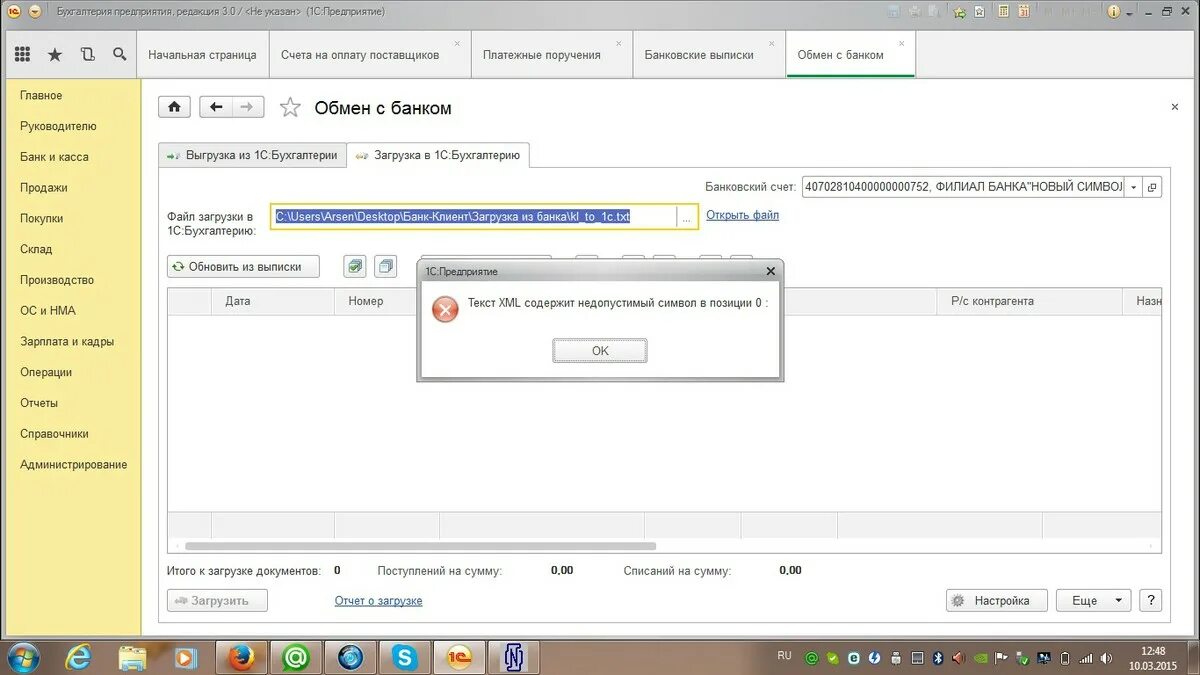
Task: Sort by Дата column header
Action: [x=272, y=301]
